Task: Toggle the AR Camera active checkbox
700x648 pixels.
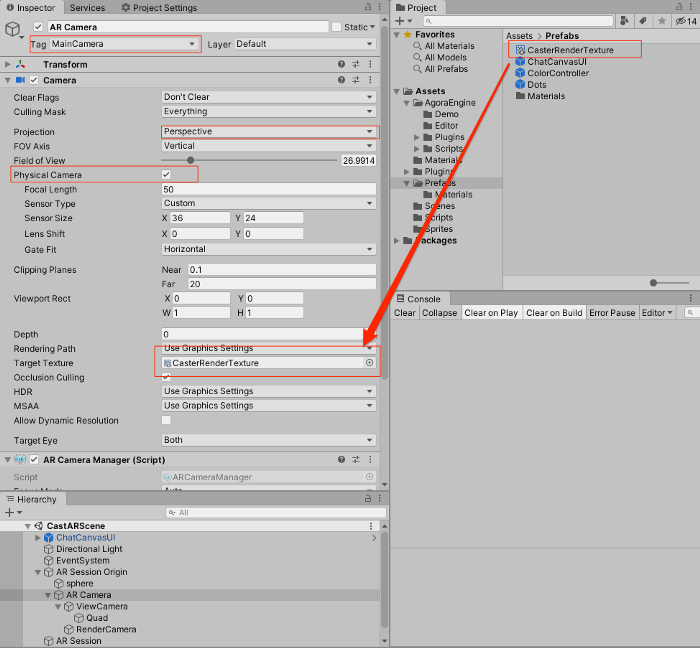Action: [x=38, y=27]
